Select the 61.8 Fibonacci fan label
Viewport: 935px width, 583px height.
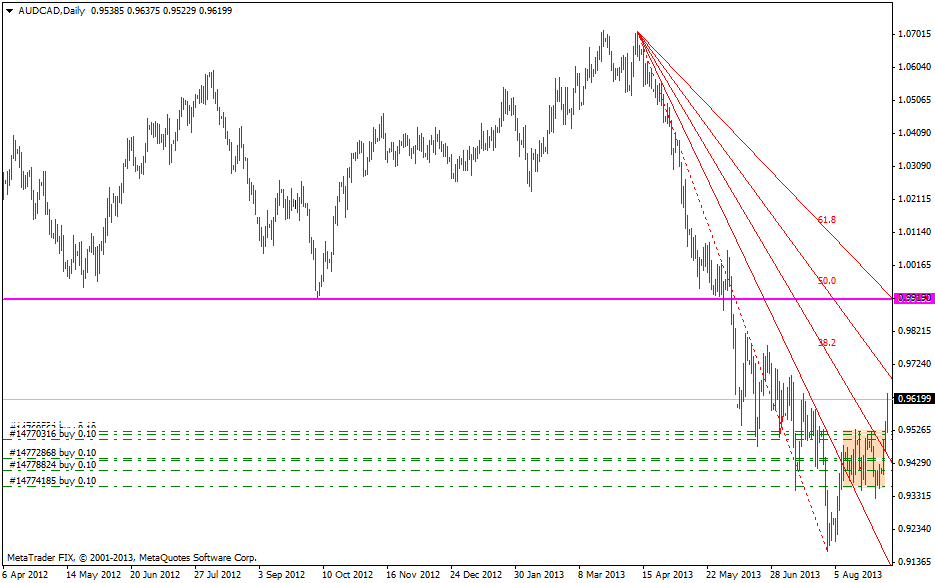(x=825, y=219)
